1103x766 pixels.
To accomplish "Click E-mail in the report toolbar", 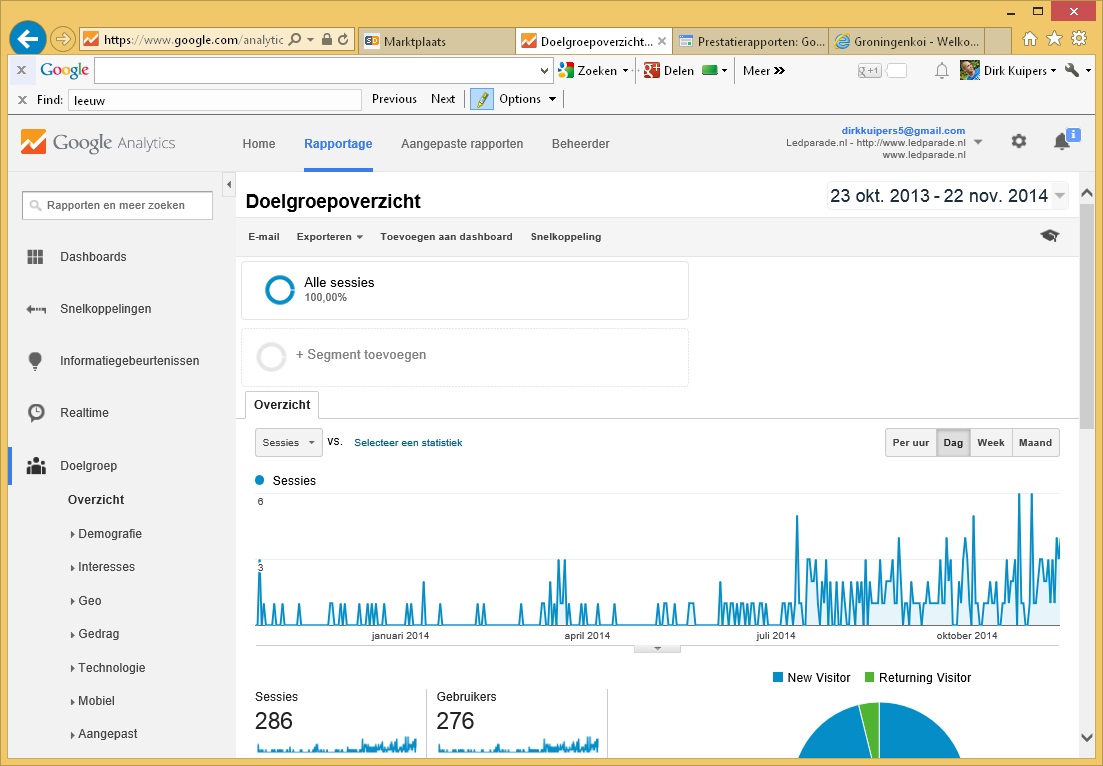I will (264, 236).
